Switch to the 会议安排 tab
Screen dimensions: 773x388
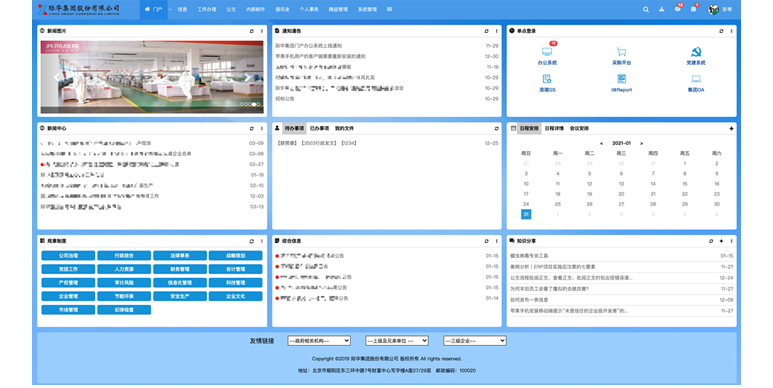point(579,128)
